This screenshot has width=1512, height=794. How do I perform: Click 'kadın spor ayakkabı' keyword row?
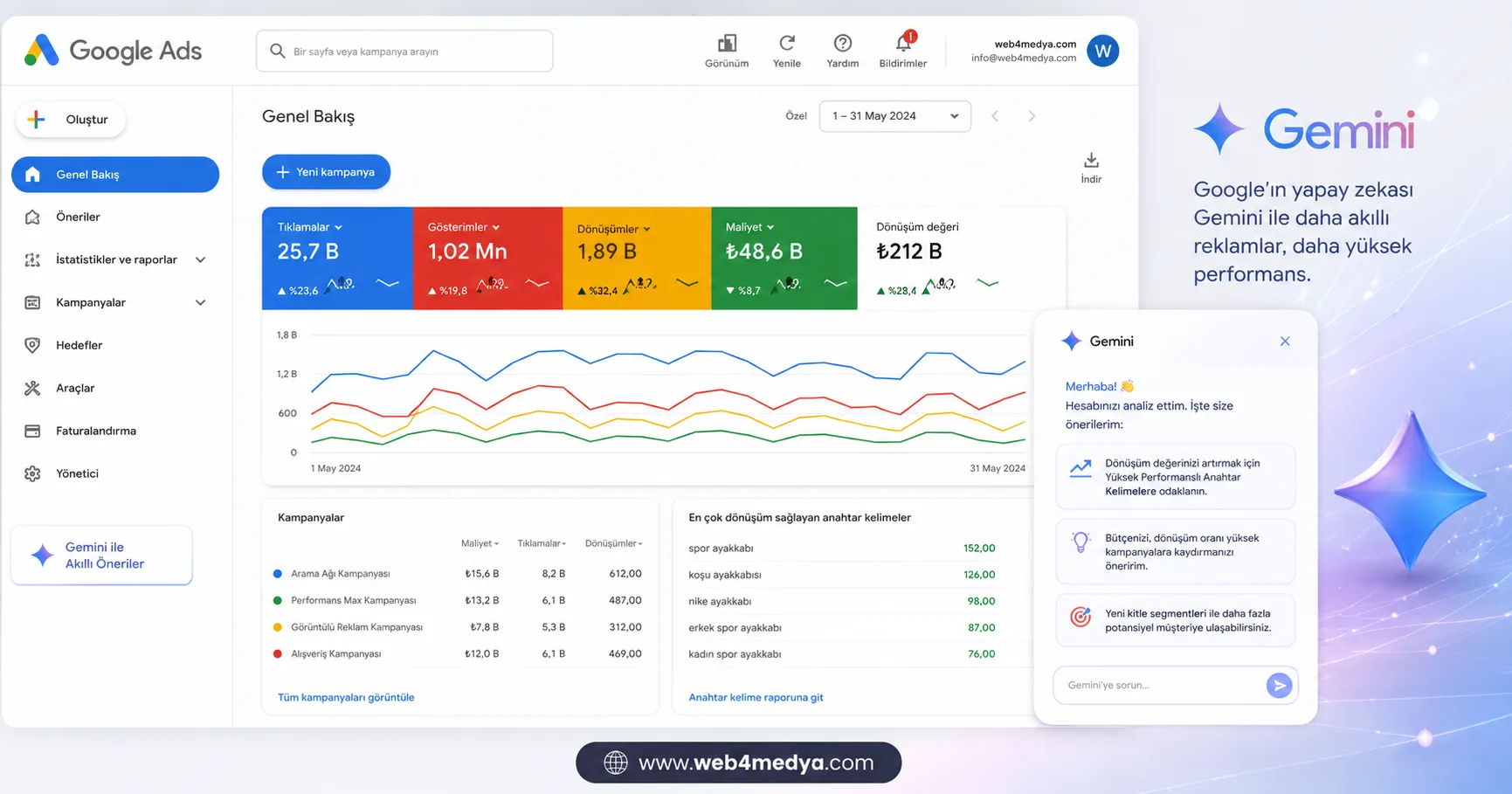click(842, 653)
